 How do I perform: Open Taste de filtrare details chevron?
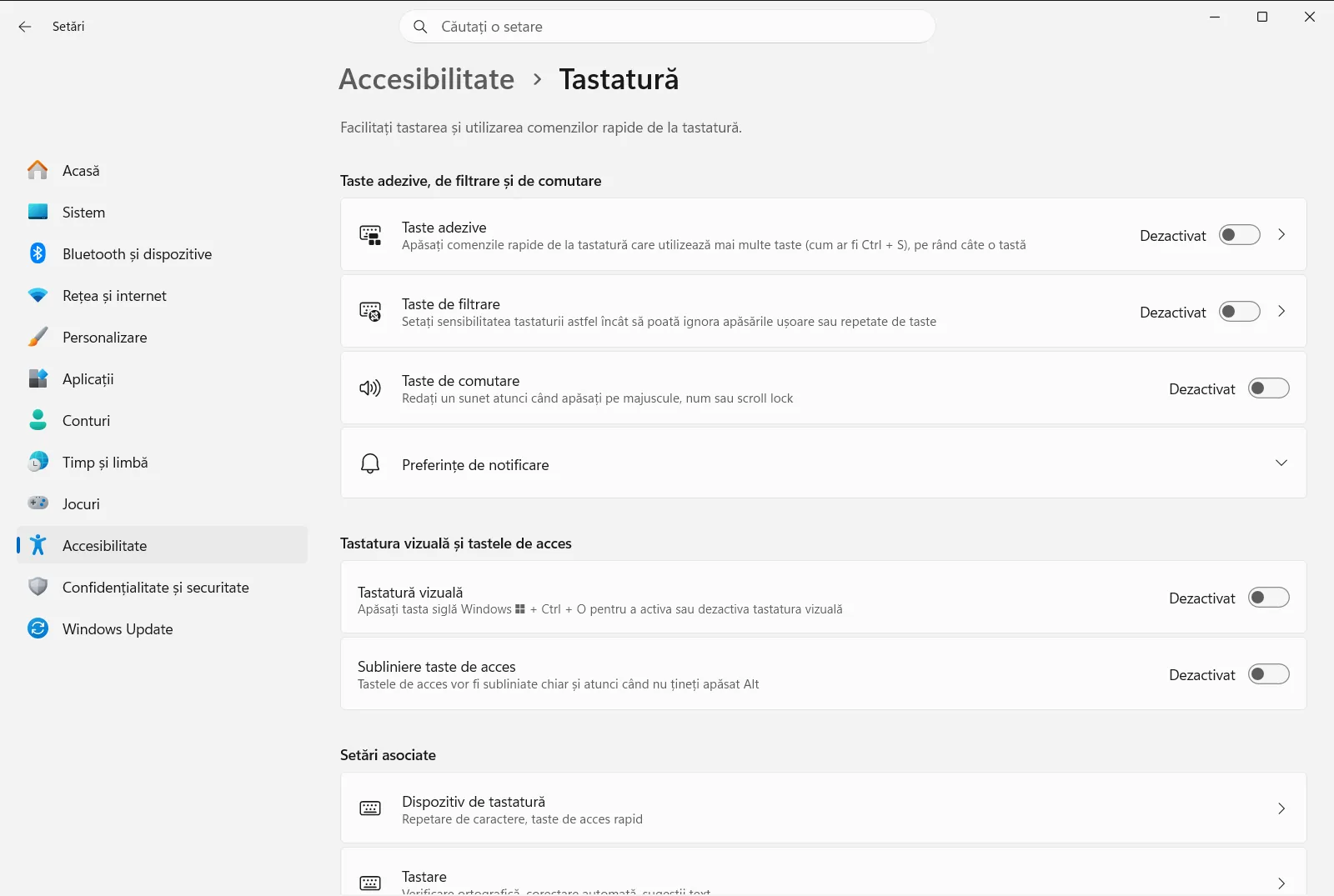pos(1281,312)
